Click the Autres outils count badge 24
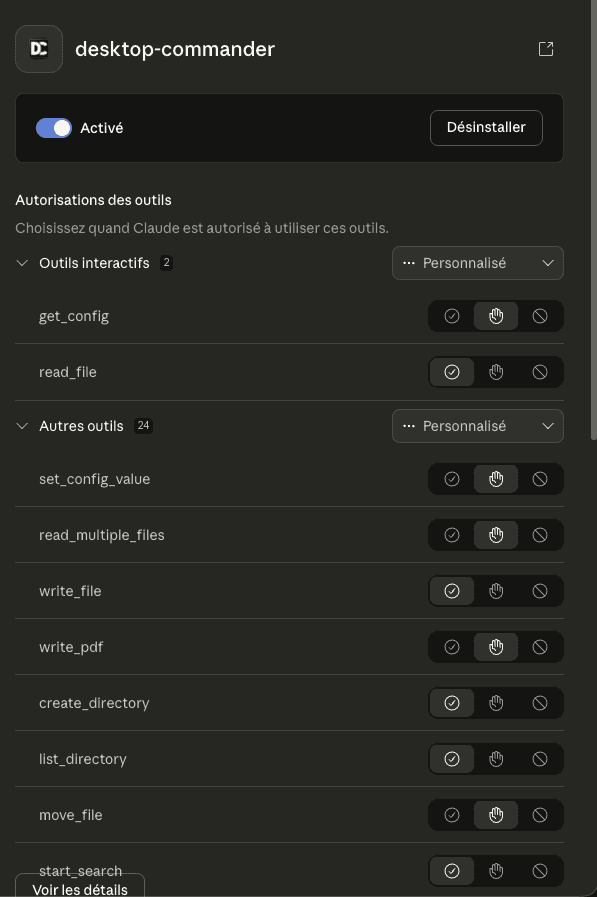The image size is (597, 897). coord(144,426)
